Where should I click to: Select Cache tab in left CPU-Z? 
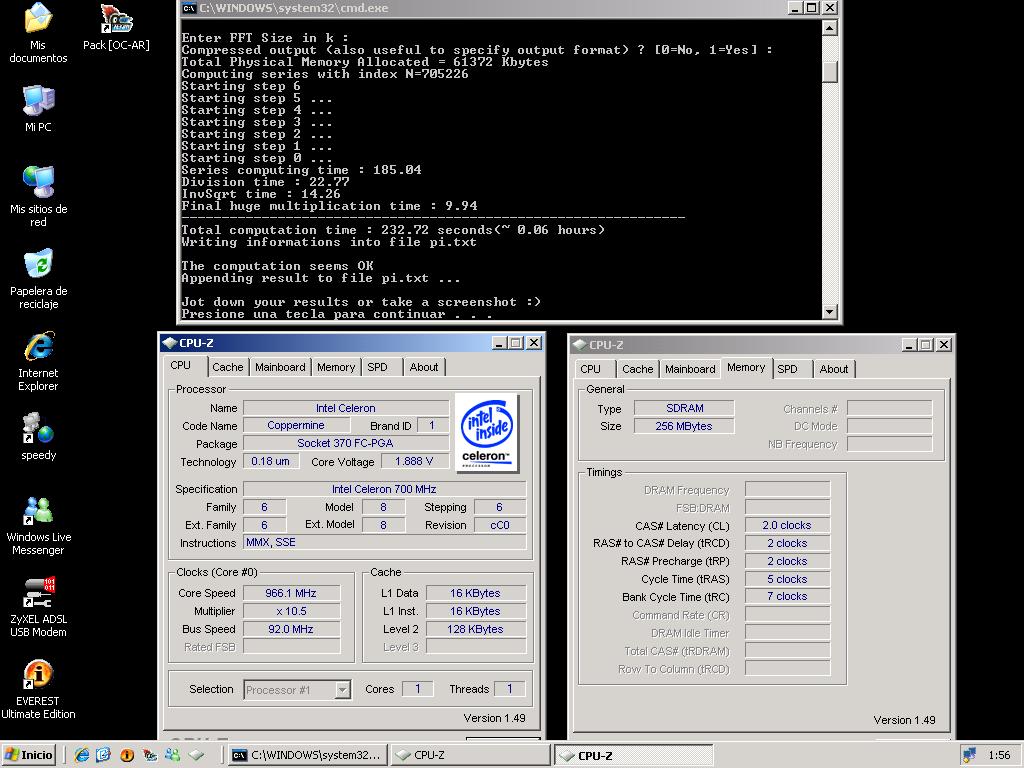(x=227, y=367)
